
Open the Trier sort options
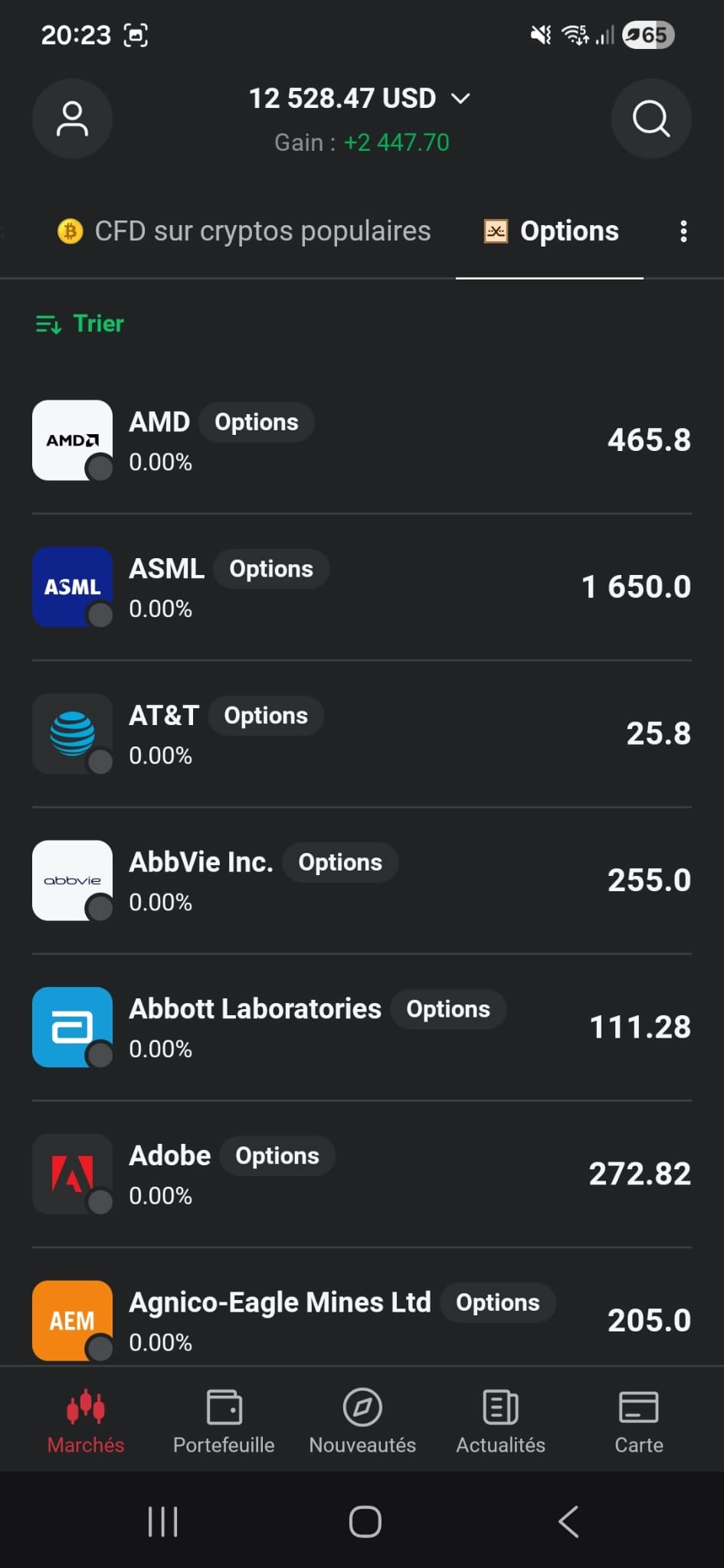pos(80,324)
